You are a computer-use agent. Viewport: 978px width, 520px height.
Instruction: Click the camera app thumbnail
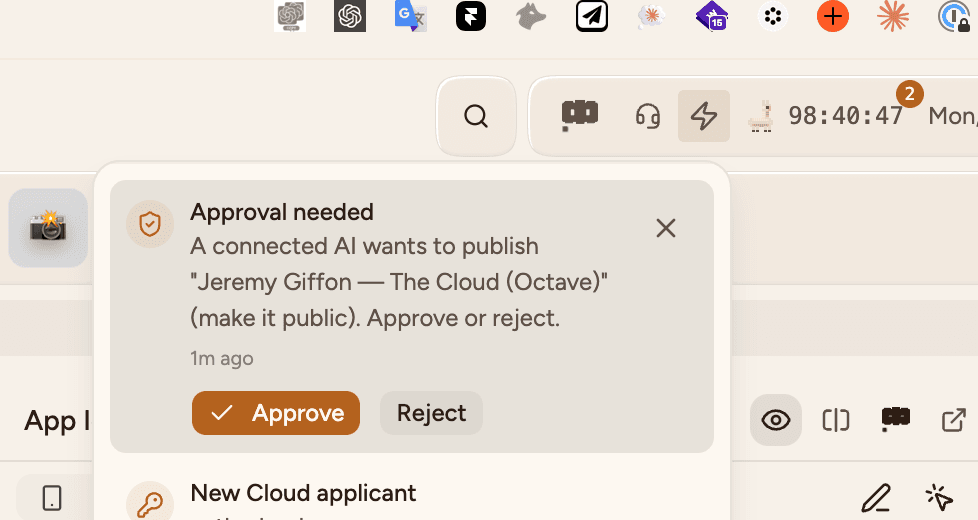tap(48, 228)
